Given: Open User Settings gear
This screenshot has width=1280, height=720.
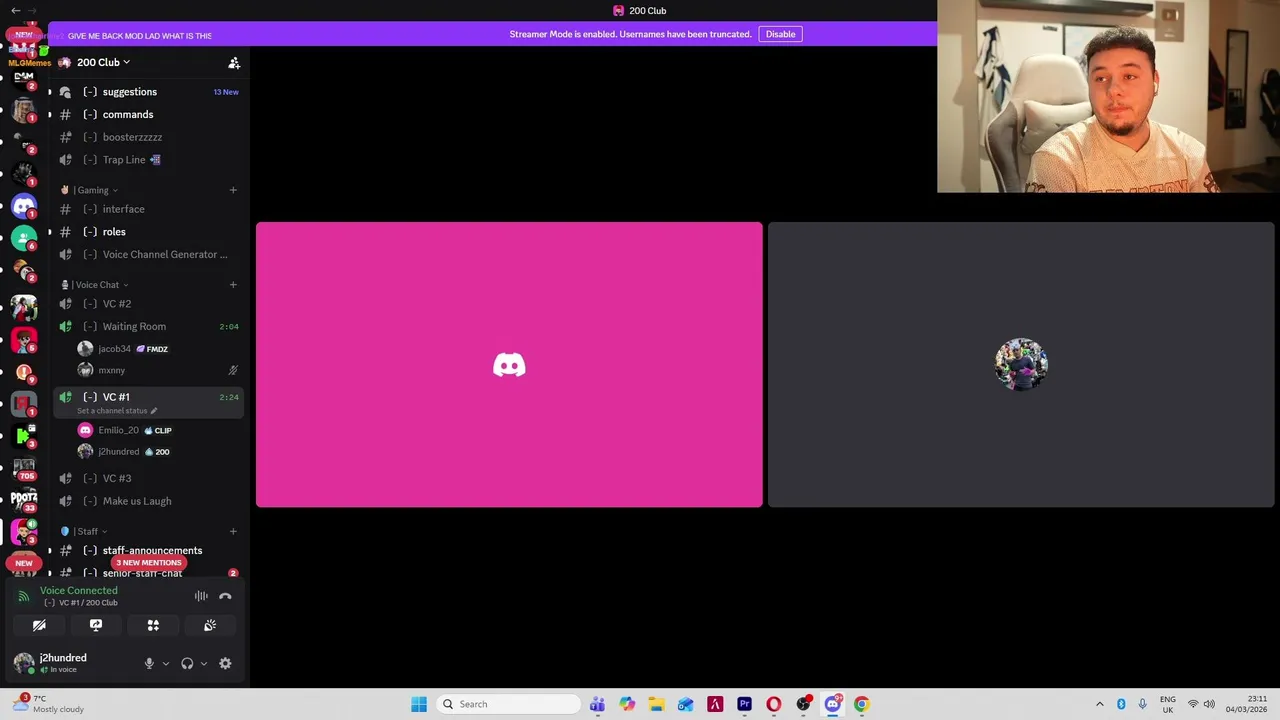Looking at the screenshot, I should pos(225,663).
